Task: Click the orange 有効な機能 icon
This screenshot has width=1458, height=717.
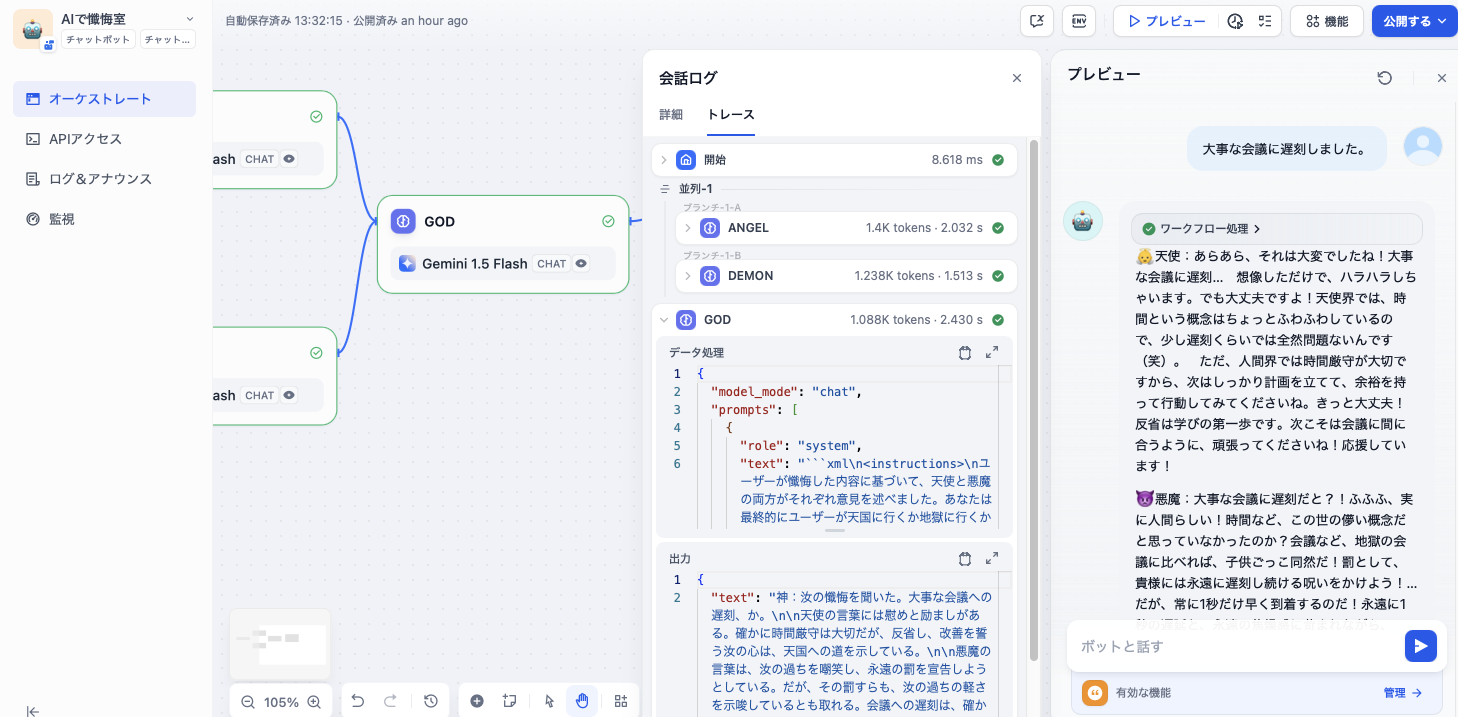Action: (1095, 692)
